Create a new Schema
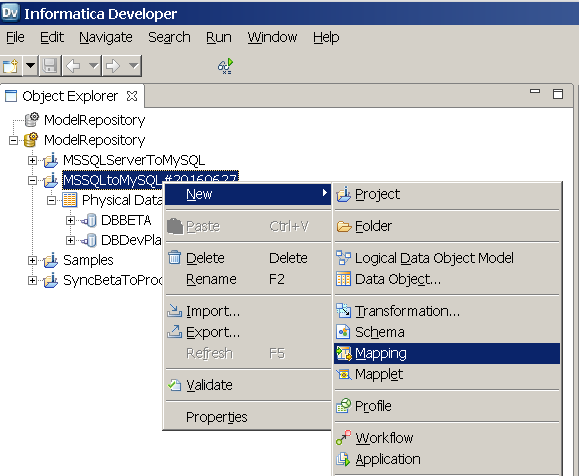The image size is (583, 476). pyautogui.click(x=447, y=332)
